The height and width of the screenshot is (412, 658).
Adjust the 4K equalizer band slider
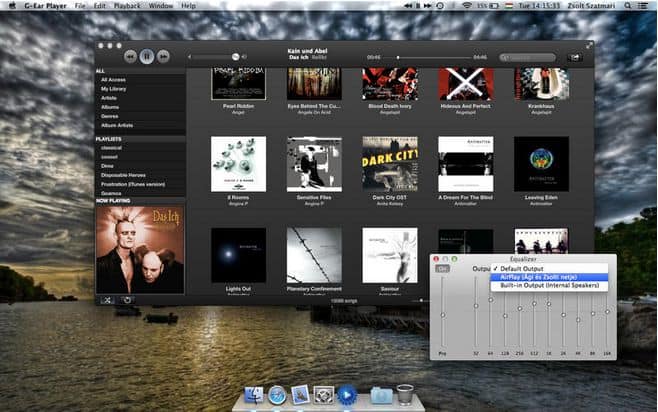point(578,320)
